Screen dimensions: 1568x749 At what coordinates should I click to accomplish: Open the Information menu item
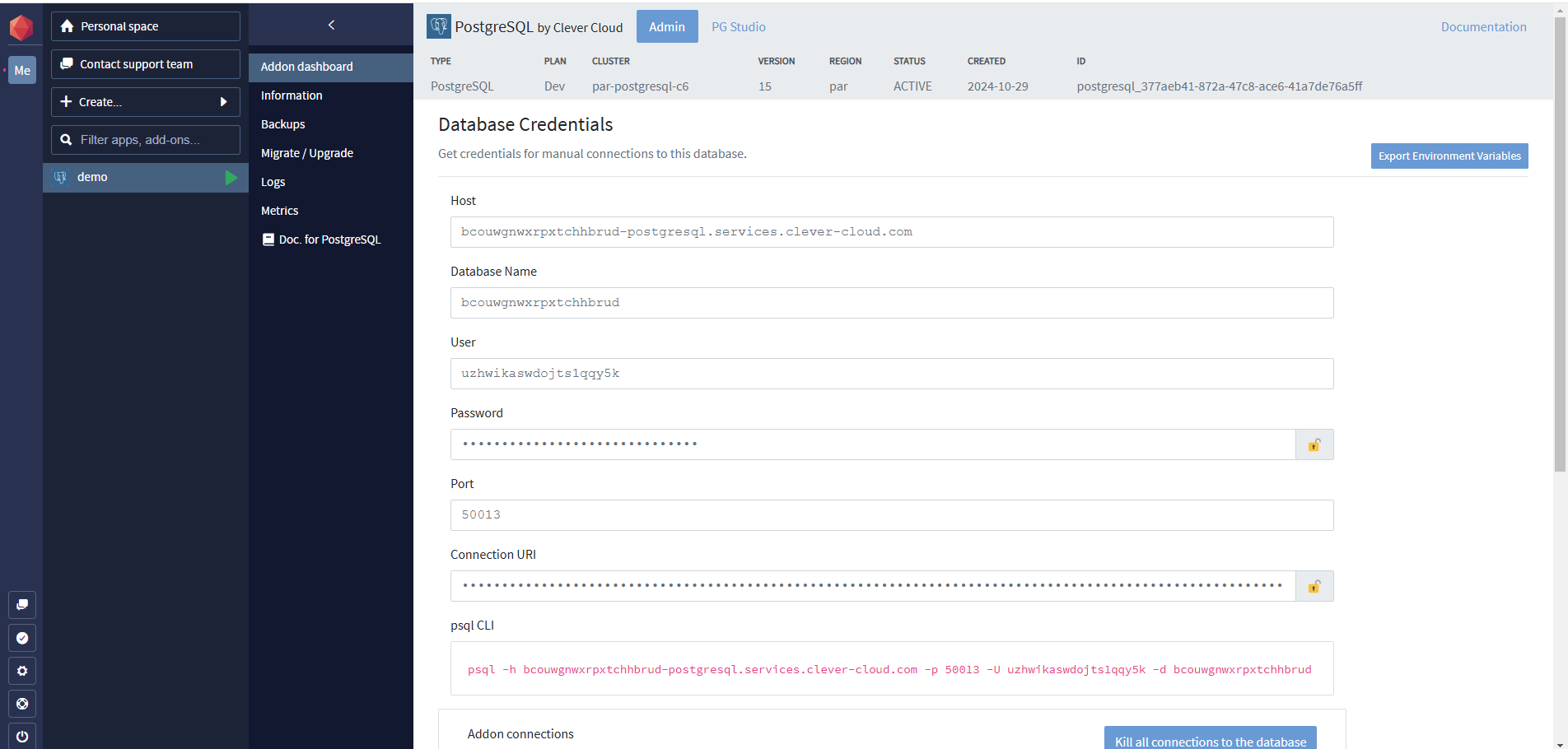click(x=331, y=95)
